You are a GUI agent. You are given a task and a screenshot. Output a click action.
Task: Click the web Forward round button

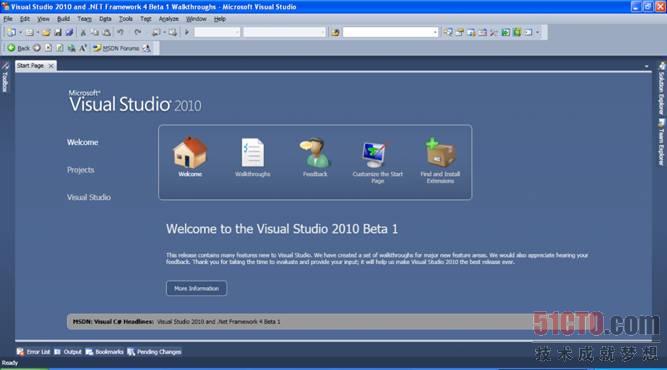tap(37, 48)
